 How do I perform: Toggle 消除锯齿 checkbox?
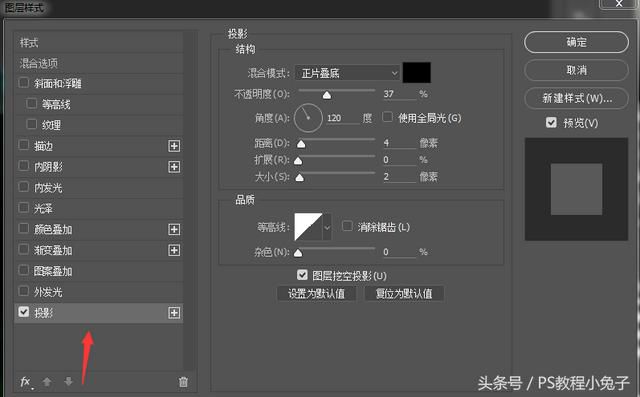coord(347,226)
